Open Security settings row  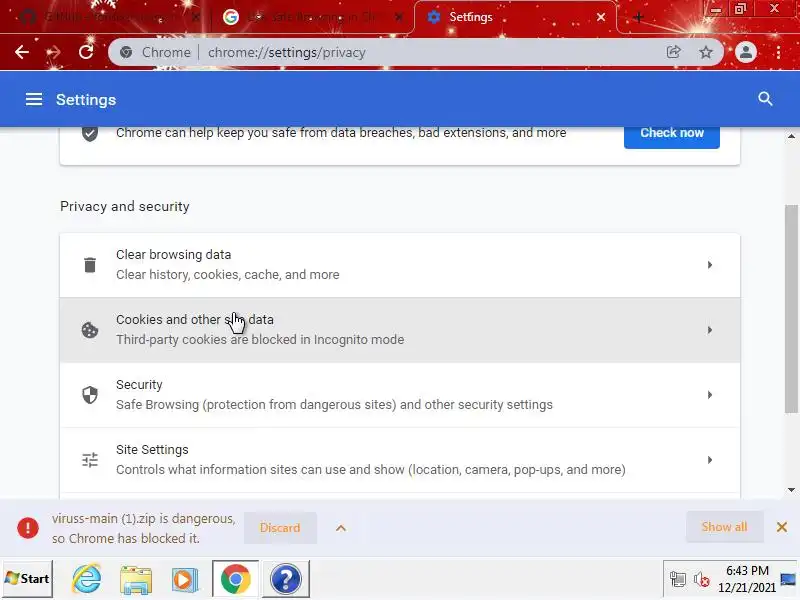coord(399,395)
